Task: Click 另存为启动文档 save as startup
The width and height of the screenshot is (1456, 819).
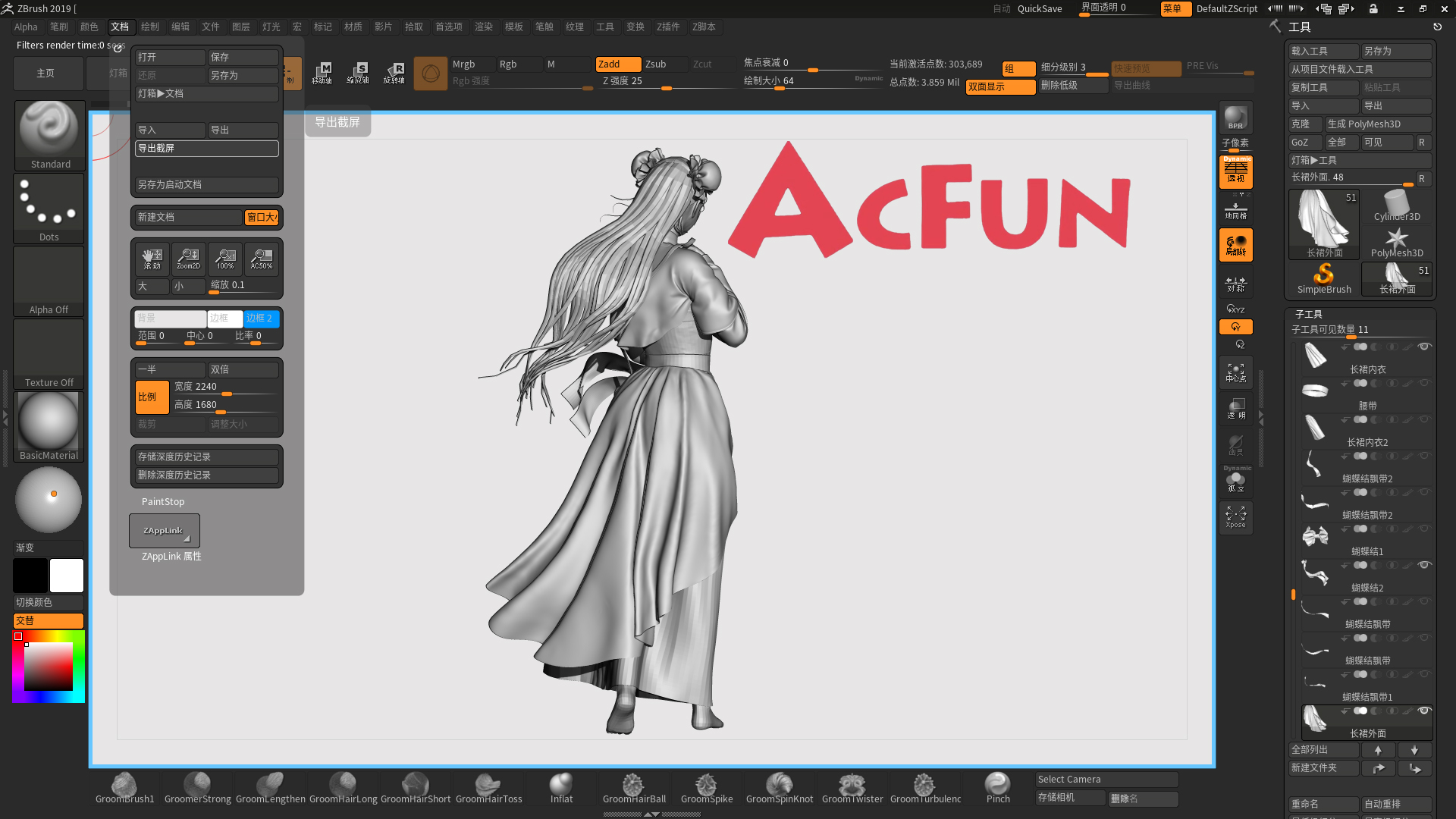Action: (x=206, y=185)
